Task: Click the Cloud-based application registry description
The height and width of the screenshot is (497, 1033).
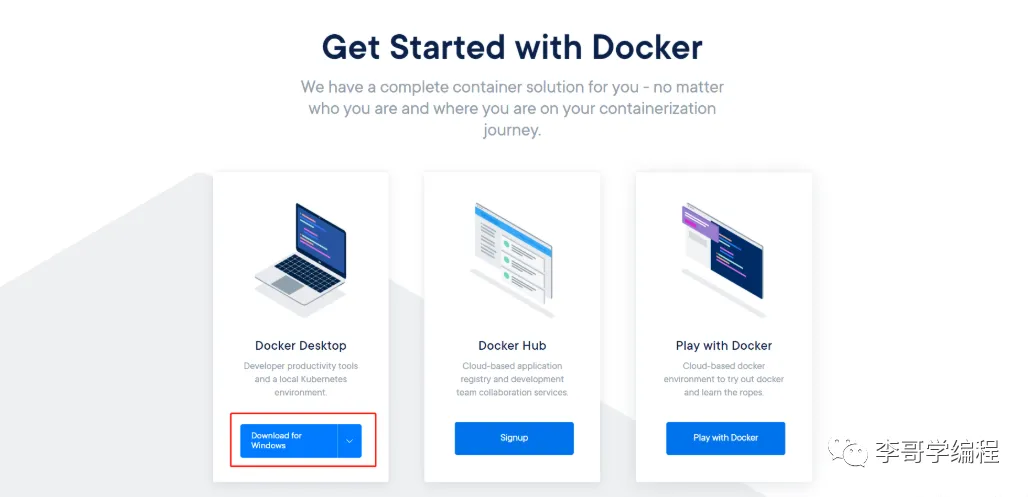Action: [512, 379]
